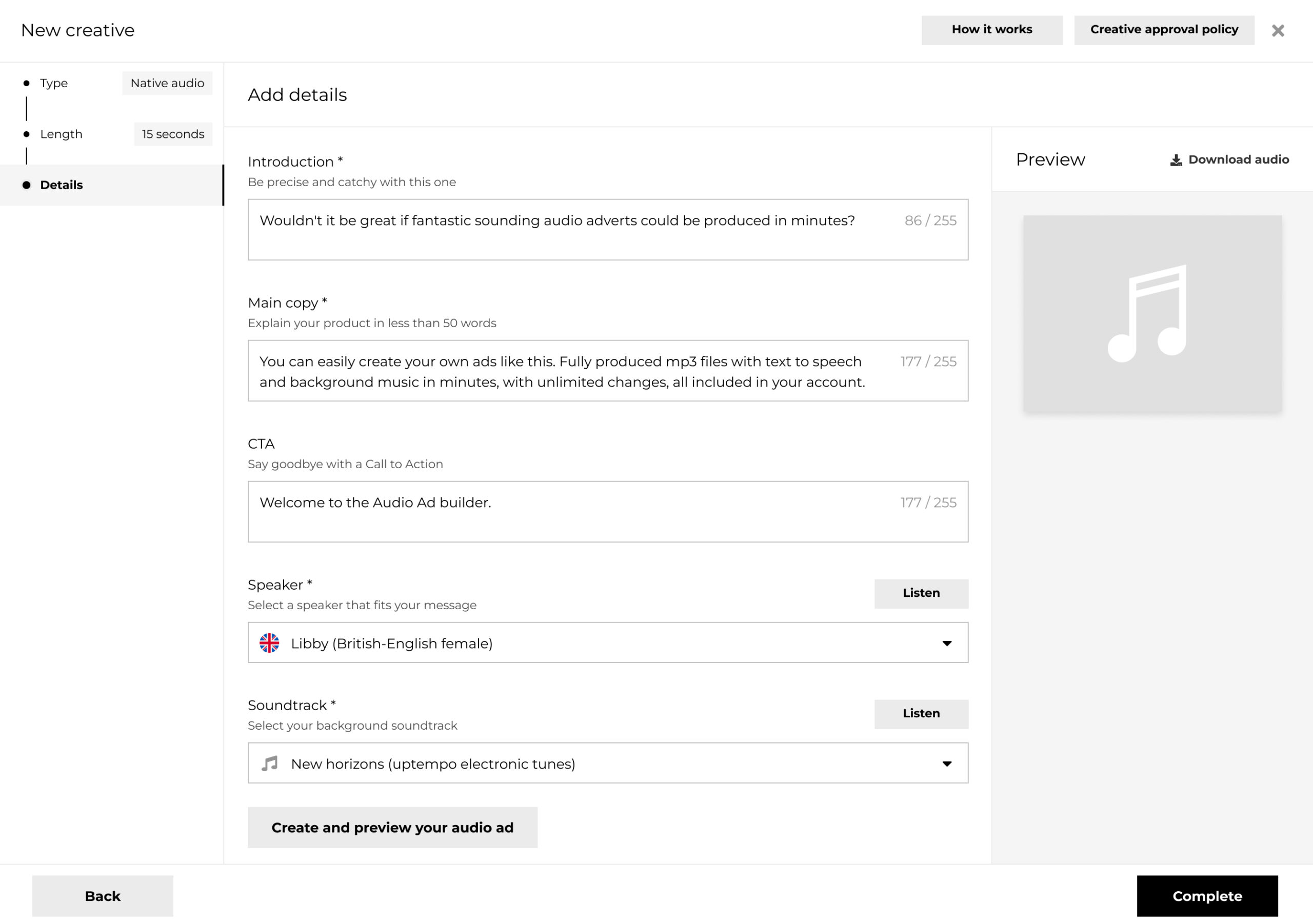Complete the new creative
Screen dimensions: 1313x924
[1207, 896]
